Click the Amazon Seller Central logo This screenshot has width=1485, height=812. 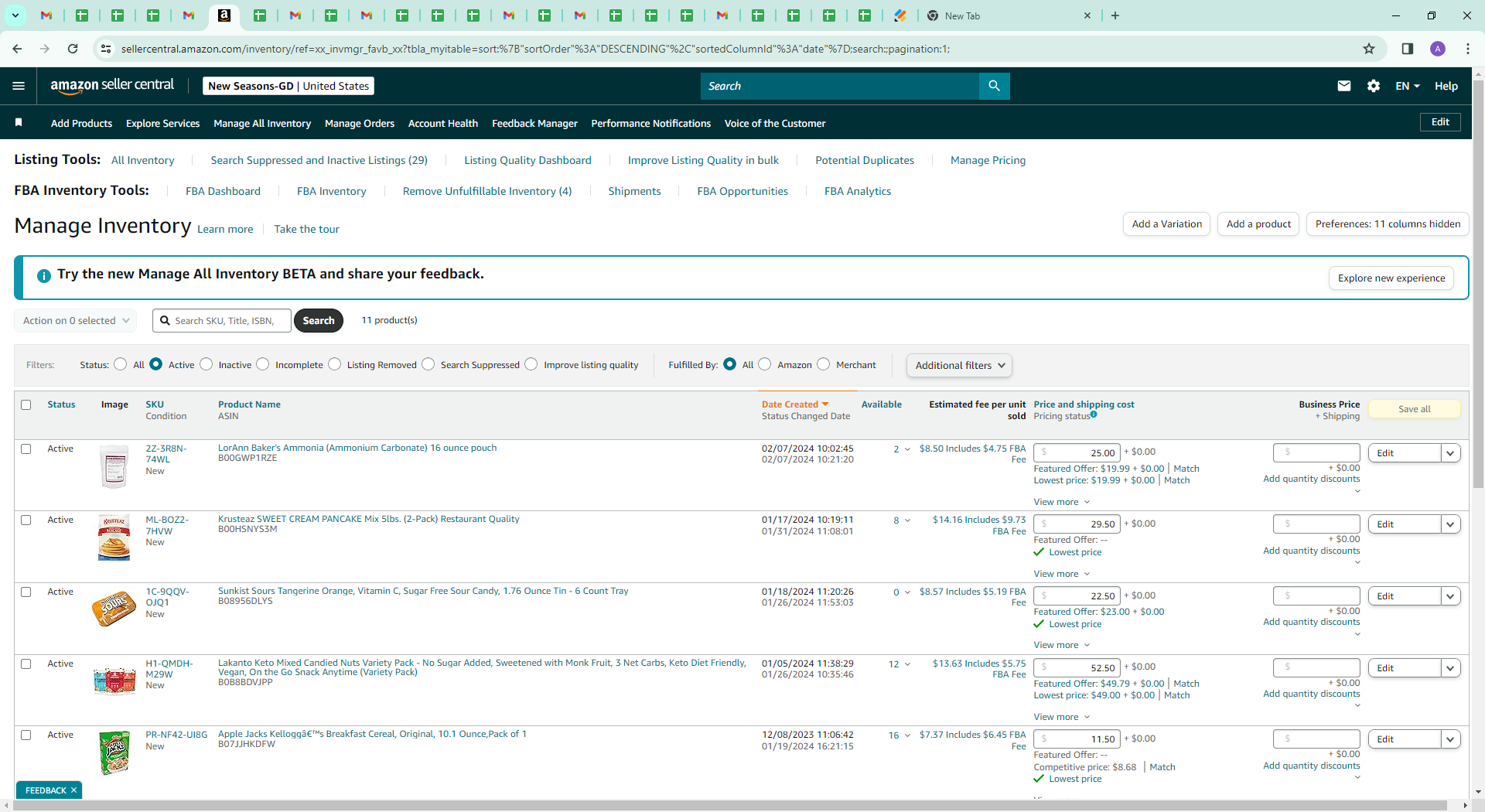[112, 86]
